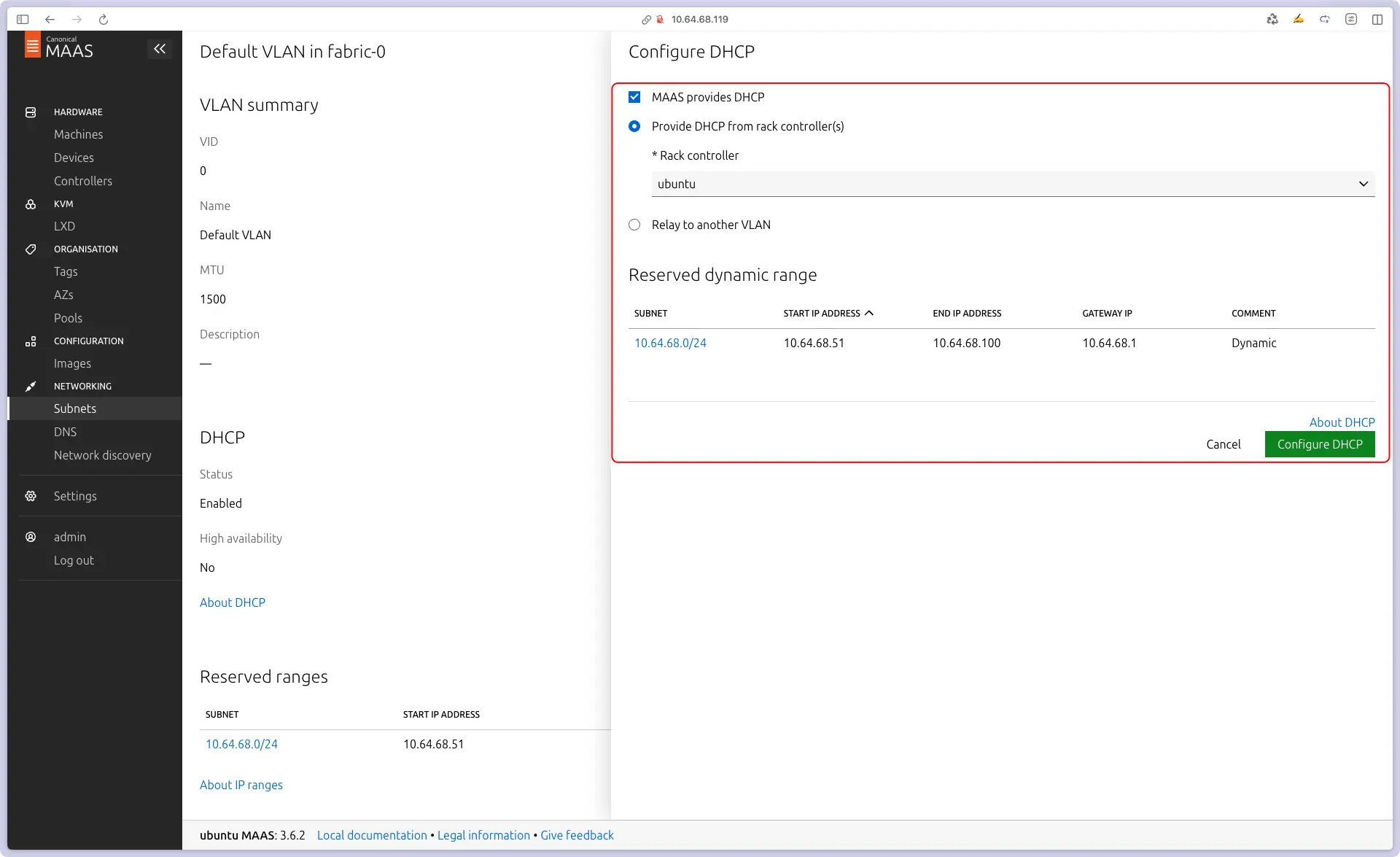Click the green Configure DHCP button
Screen dimensions: 1400x857
coord(1319,444)
